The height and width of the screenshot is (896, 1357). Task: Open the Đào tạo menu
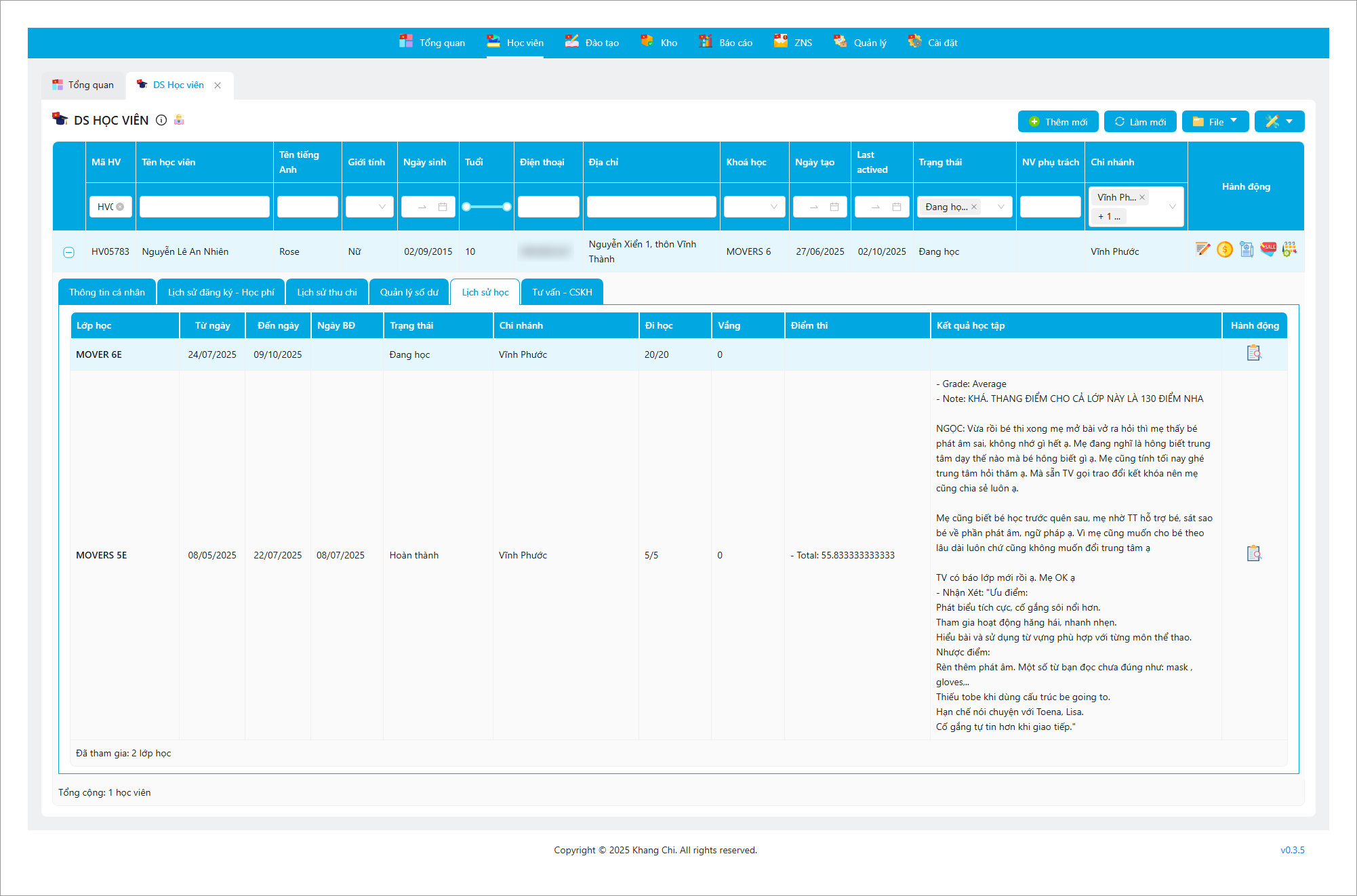(x=592, y=43)
